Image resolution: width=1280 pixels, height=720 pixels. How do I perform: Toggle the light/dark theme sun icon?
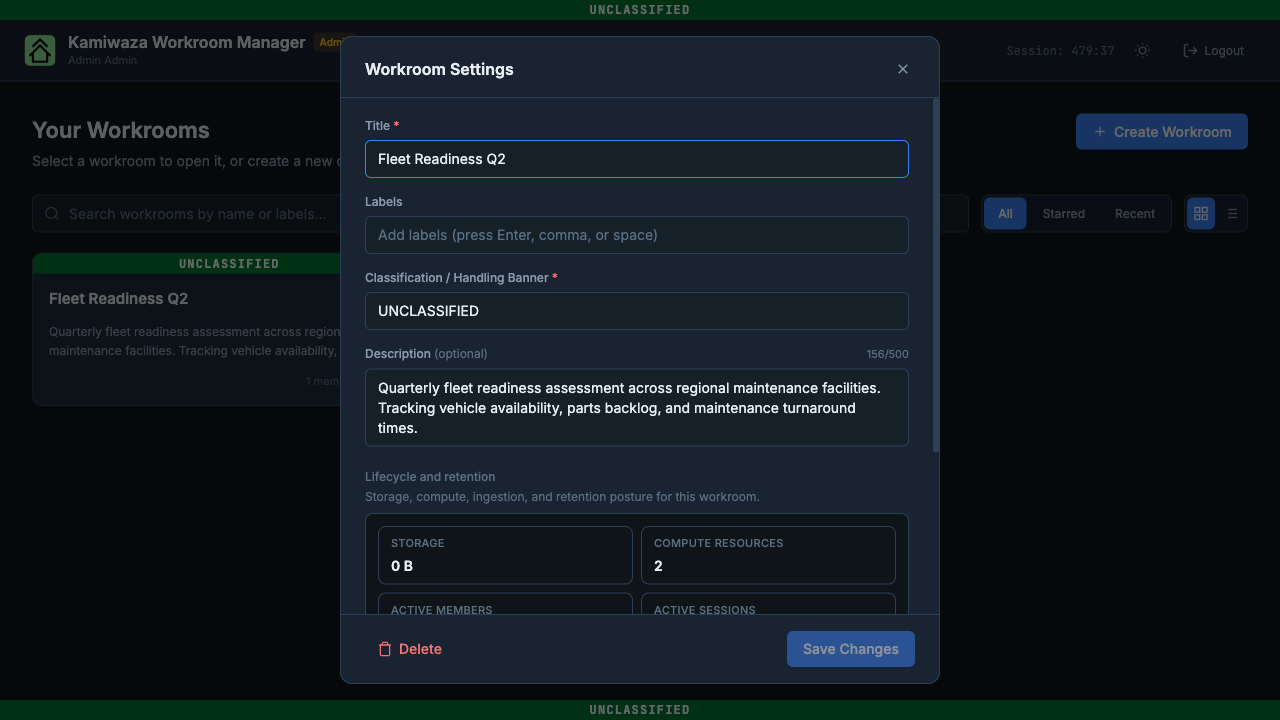tap(1142, 50)
